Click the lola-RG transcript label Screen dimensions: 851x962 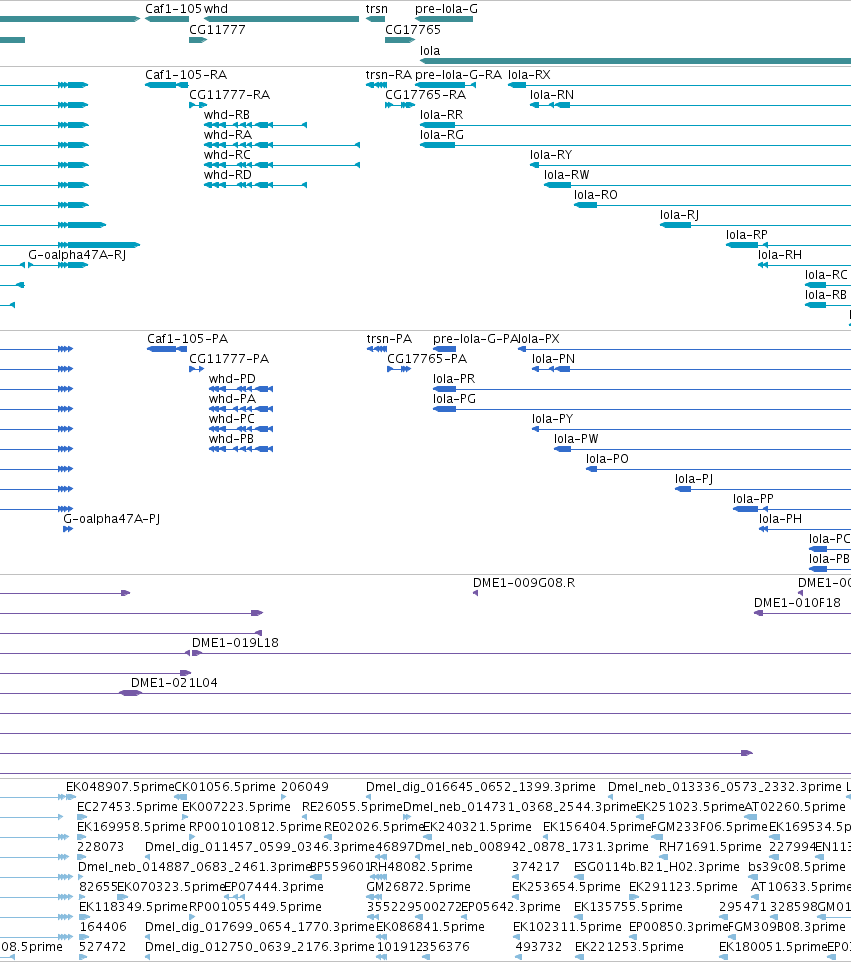[x=442, y=134]
